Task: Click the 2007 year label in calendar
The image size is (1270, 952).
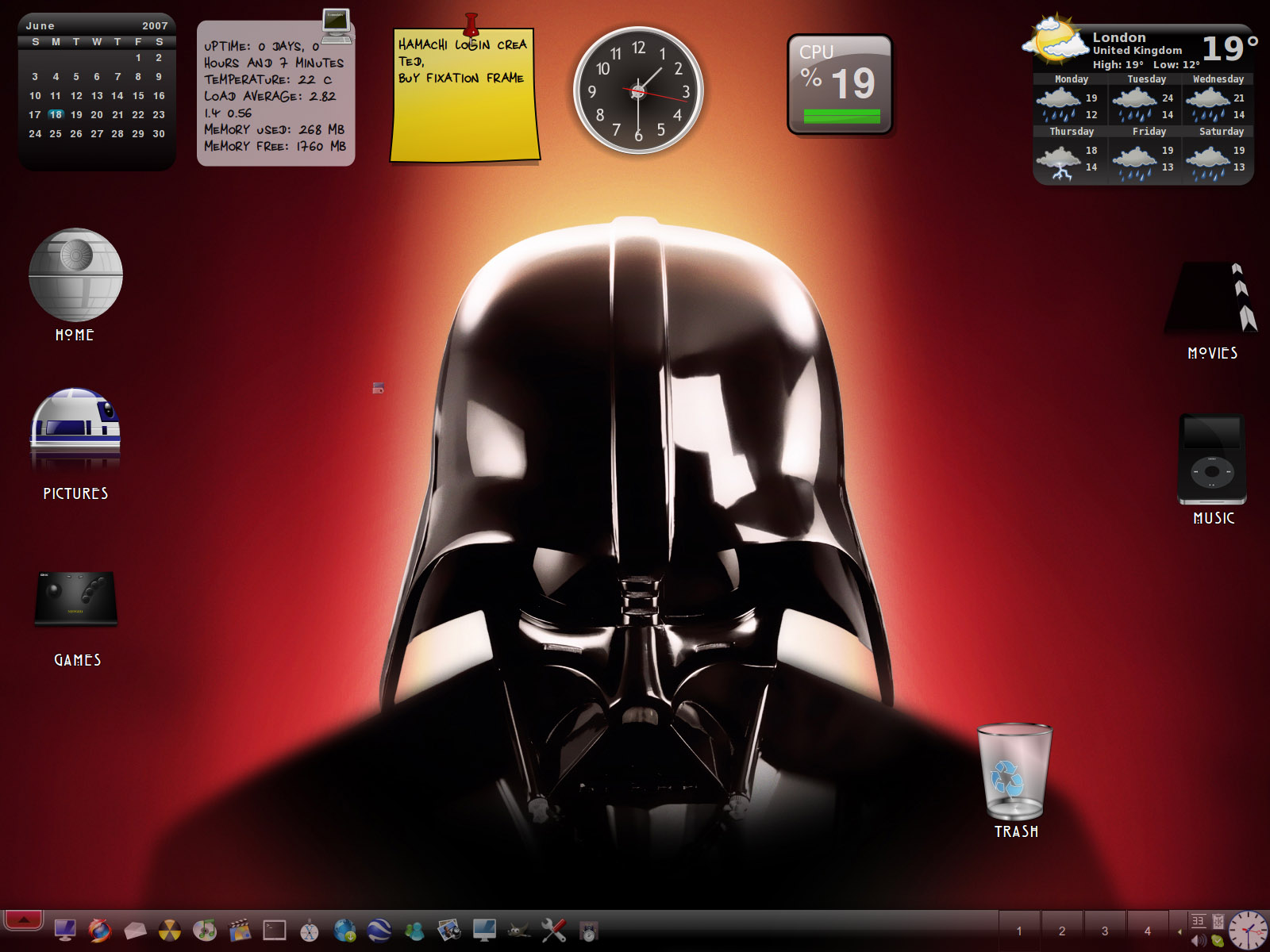Action: [155, 25]
